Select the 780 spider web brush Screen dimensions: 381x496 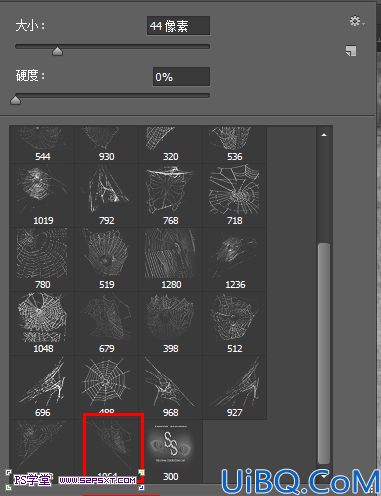click(42, 259)
